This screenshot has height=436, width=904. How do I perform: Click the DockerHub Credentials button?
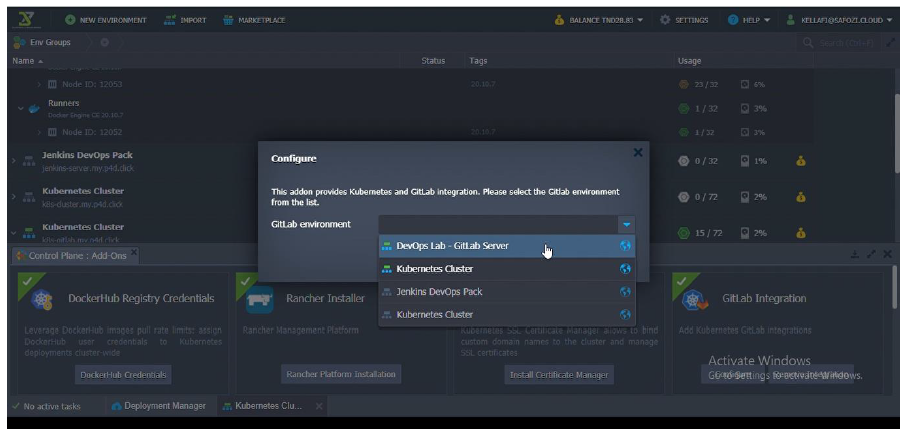click(123, 375)
